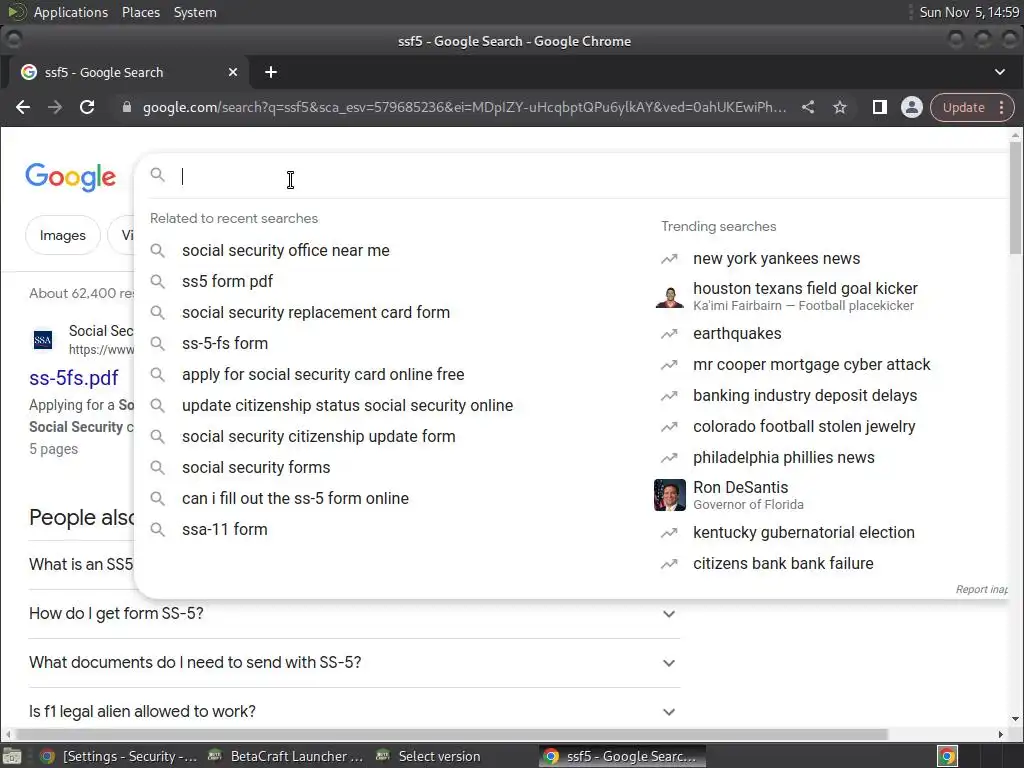The width and height of the screenshot is (1024, 768).
Task: Expand What documents do I need question
Action: pos(354,663)
